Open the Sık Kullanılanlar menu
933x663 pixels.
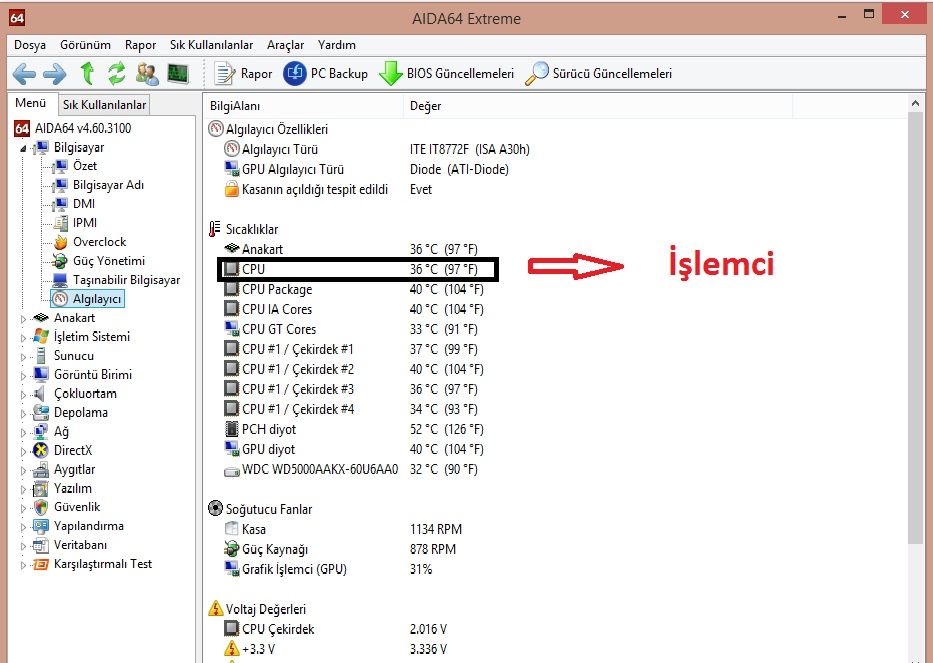click(x=211, y=45)
